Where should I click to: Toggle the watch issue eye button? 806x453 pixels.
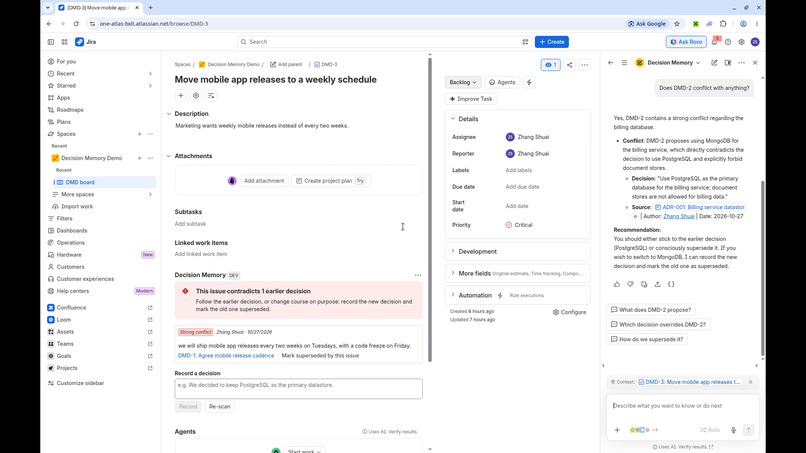point(551,65)
